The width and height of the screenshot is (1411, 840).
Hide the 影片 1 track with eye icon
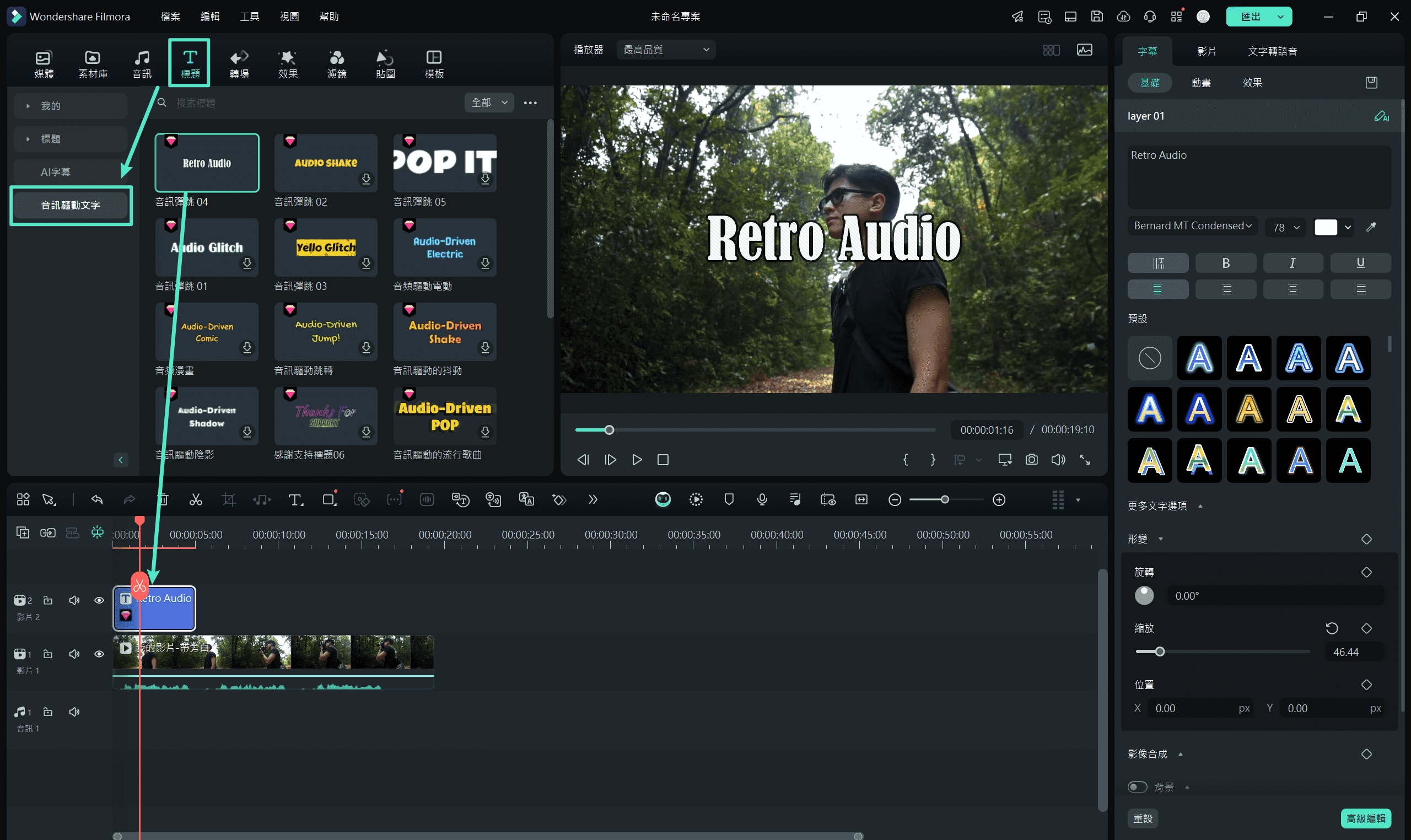(x=99, y=654)
